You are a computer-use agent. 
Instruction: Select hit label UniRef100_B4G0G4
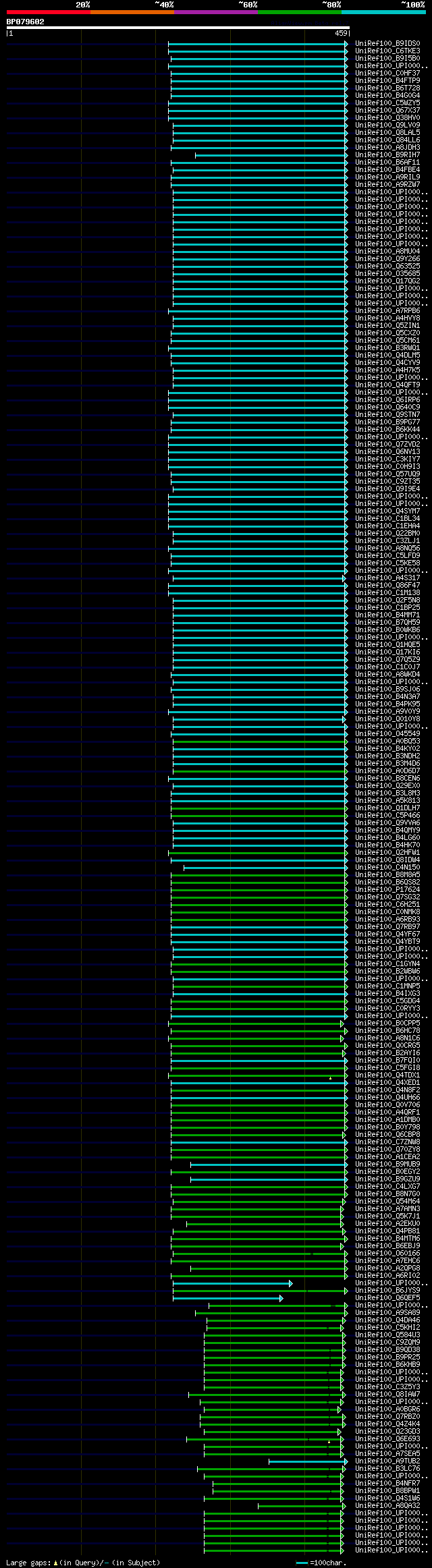coord(387,96)
